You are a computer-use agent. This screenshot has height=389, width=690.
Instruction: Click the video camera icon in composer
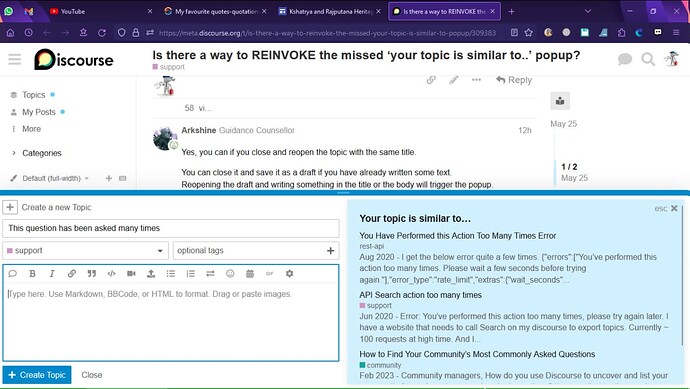click(x=131, y=274)
